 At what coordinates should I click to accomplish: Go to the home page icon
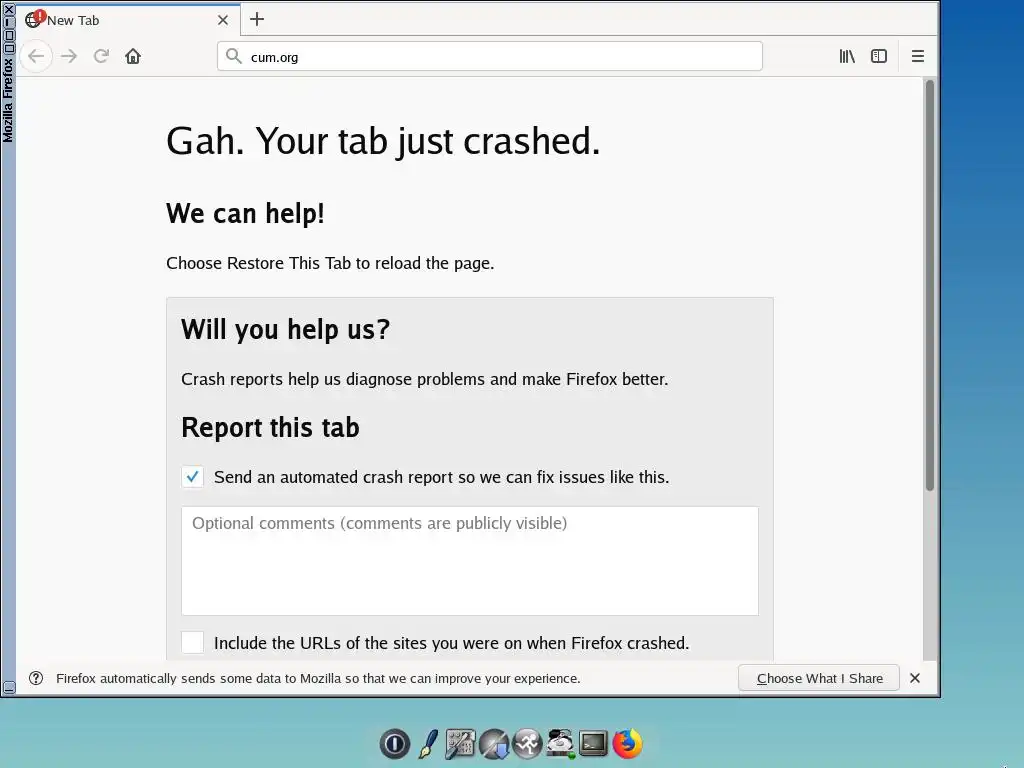[x=133, y=56]
